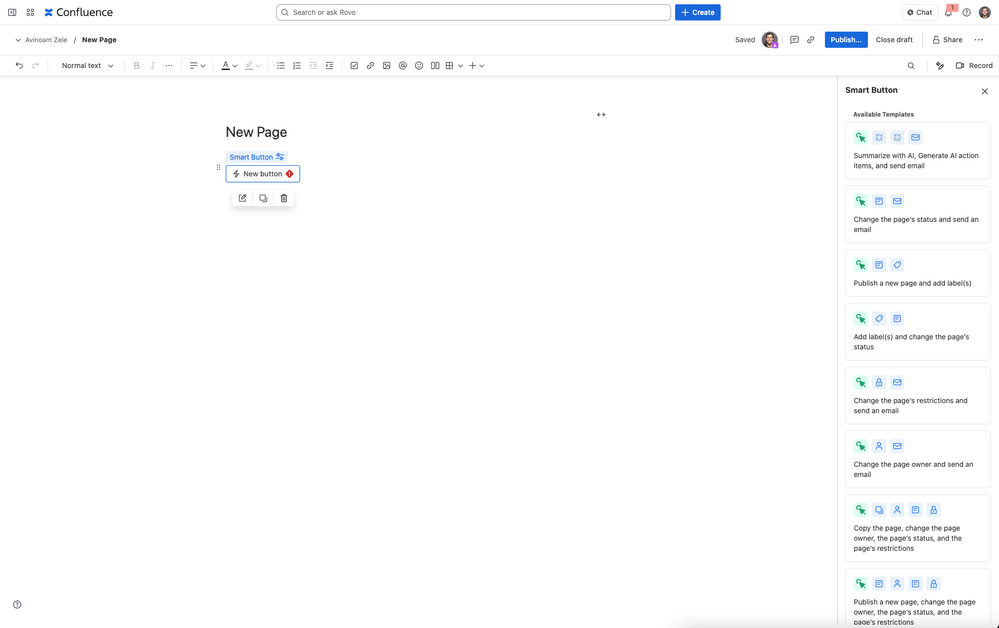Select Publish a new page and add labels template
999x628 pixels.
coord(917,273)
